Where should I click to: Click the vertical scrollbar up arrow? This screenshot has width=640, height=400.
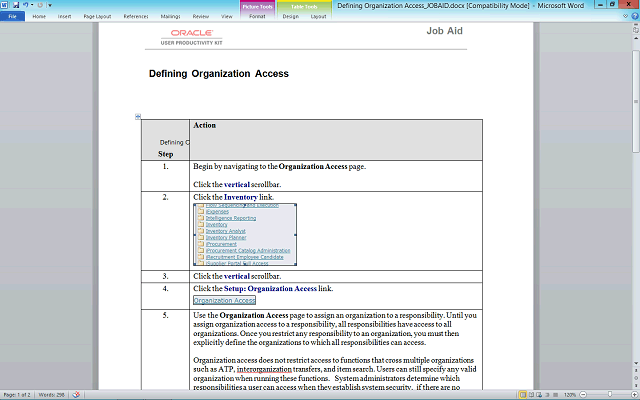point(634,37)
